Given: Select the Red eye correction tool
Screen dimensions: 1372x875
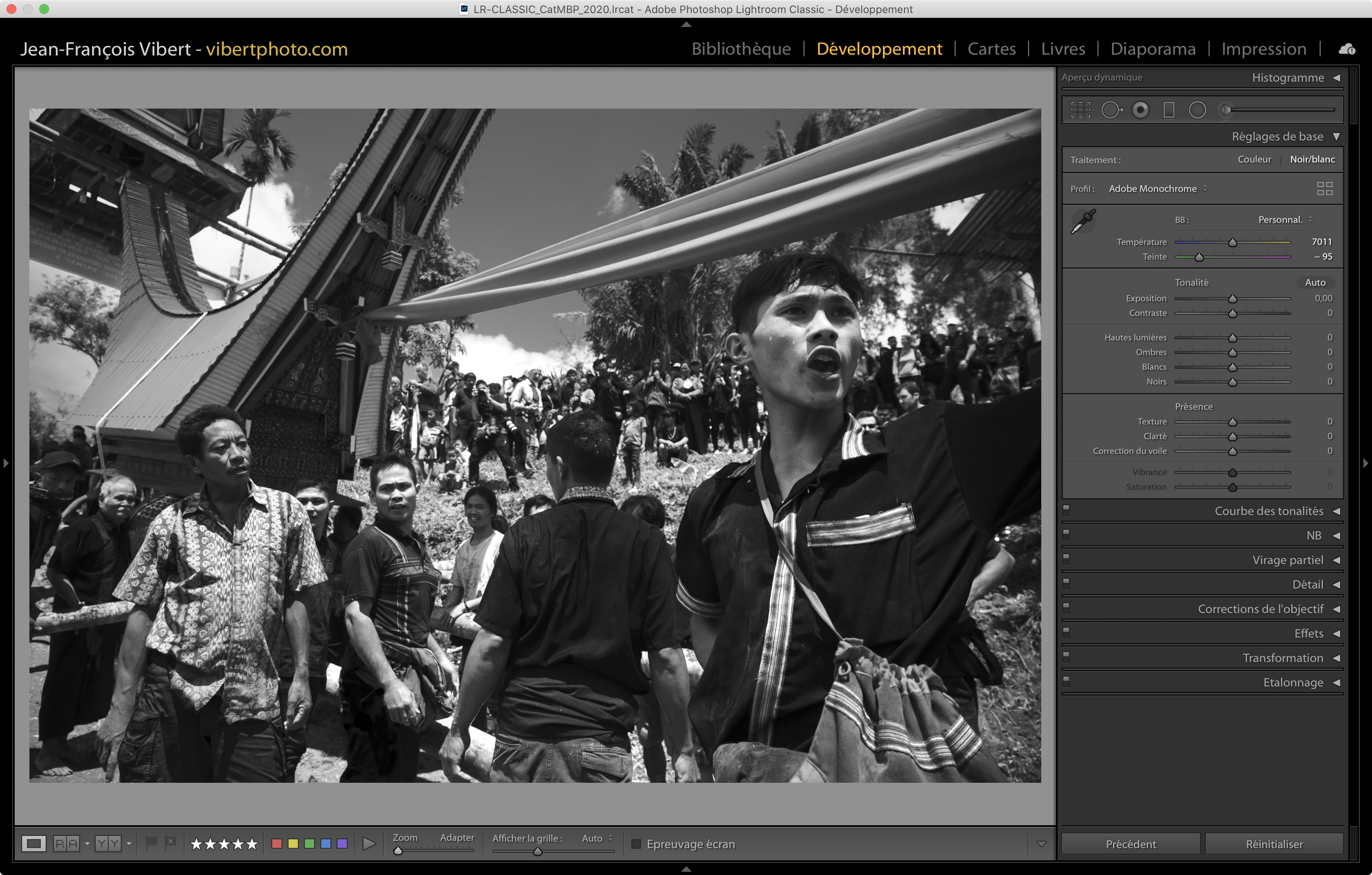Looking at the screenshot, I should click(x=1140, y=110).
